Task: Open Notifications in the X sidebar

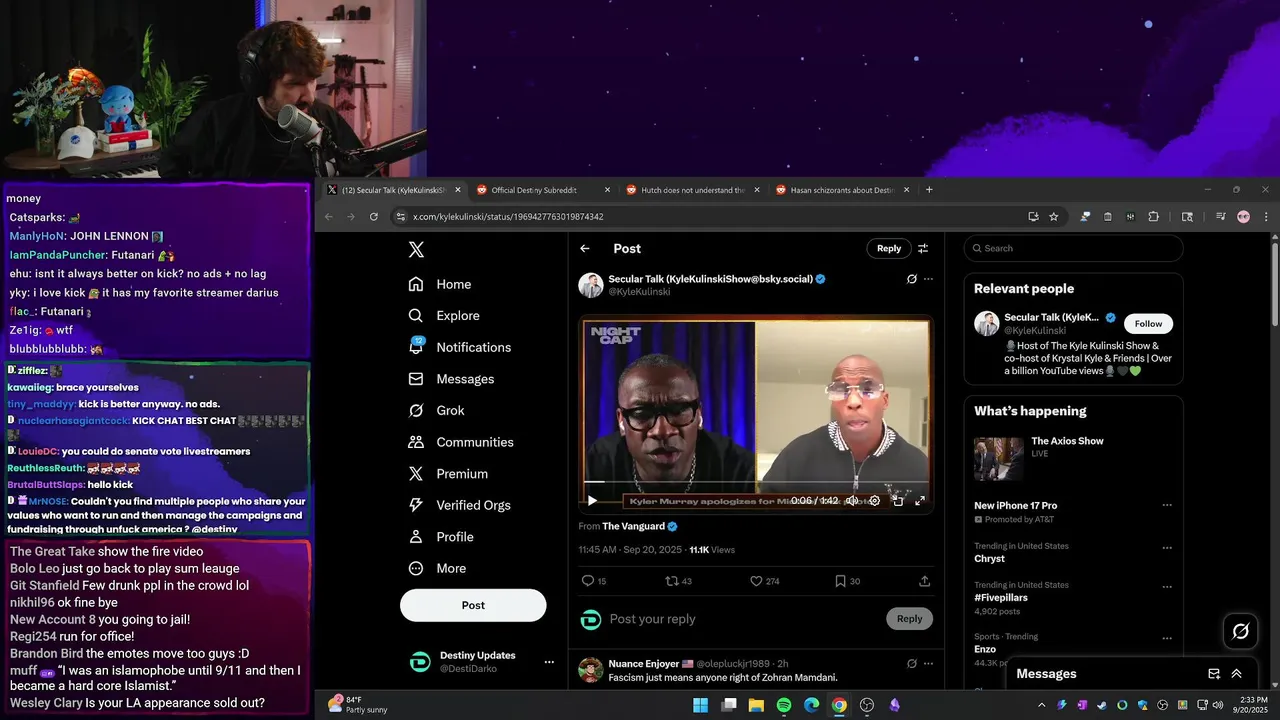Action: pyautogui.click(x=460, y=347)
